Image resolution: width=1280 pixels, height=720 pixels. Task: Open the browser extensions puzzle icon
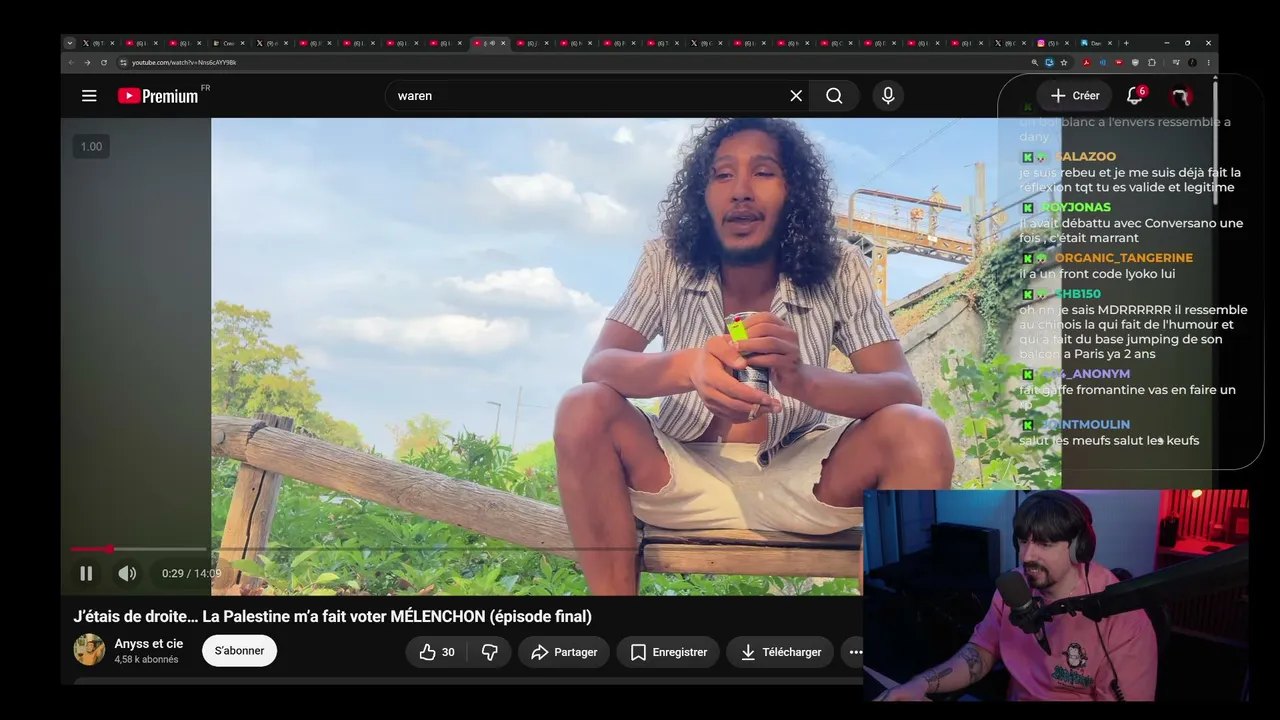click(1152, 62)
